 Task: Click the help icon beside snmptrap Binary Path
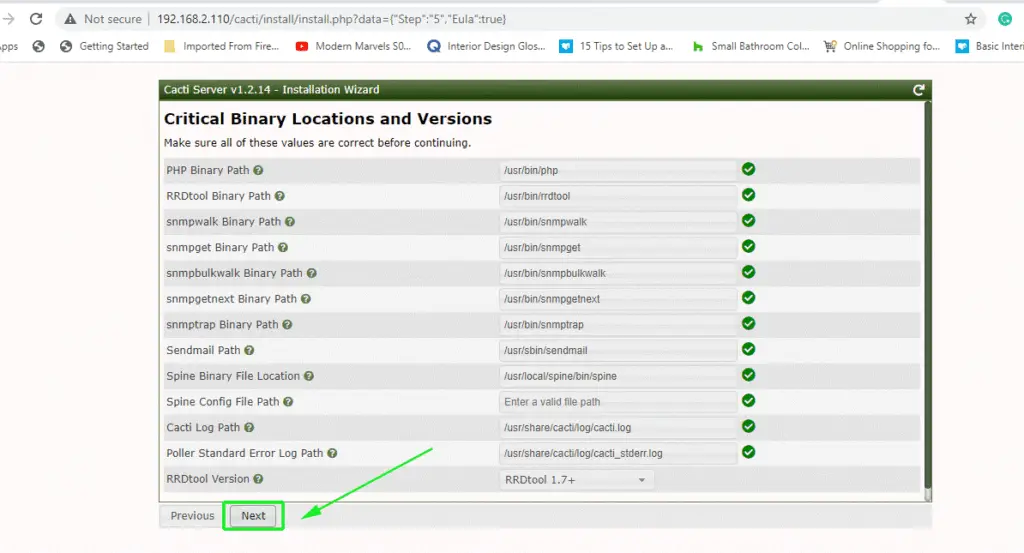[287, 324]
